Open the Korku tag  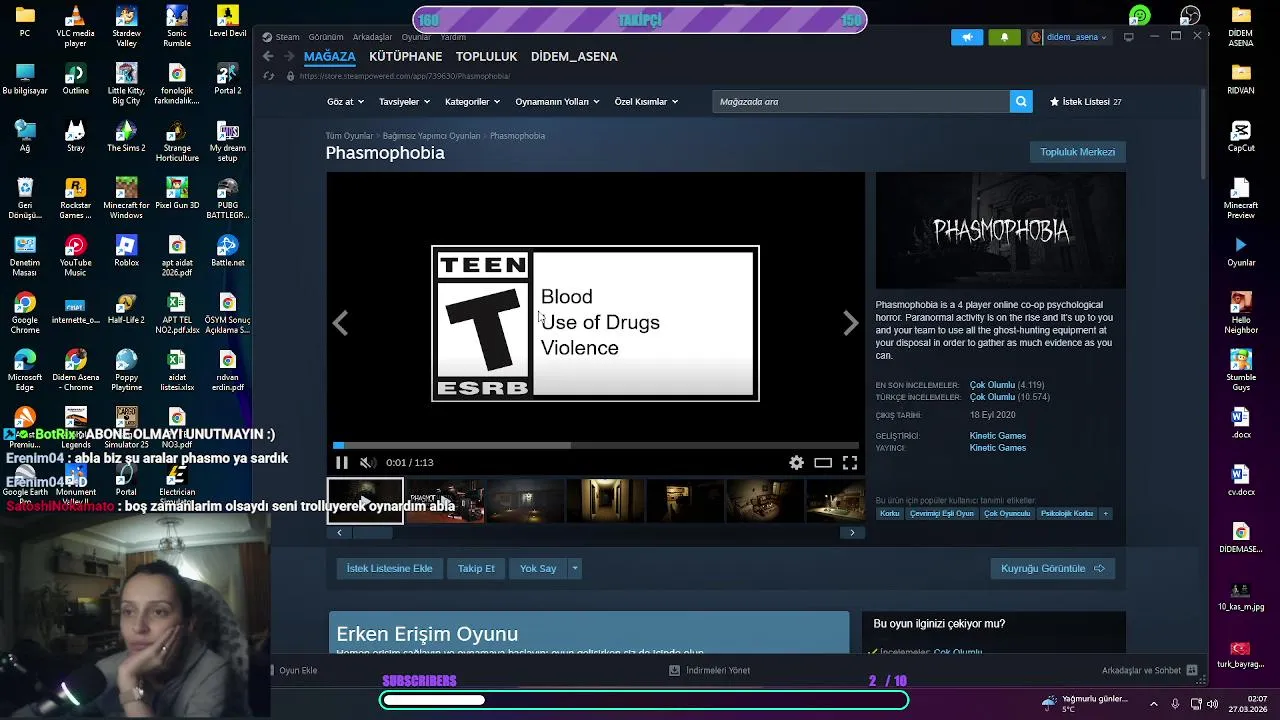click(890, 514)
